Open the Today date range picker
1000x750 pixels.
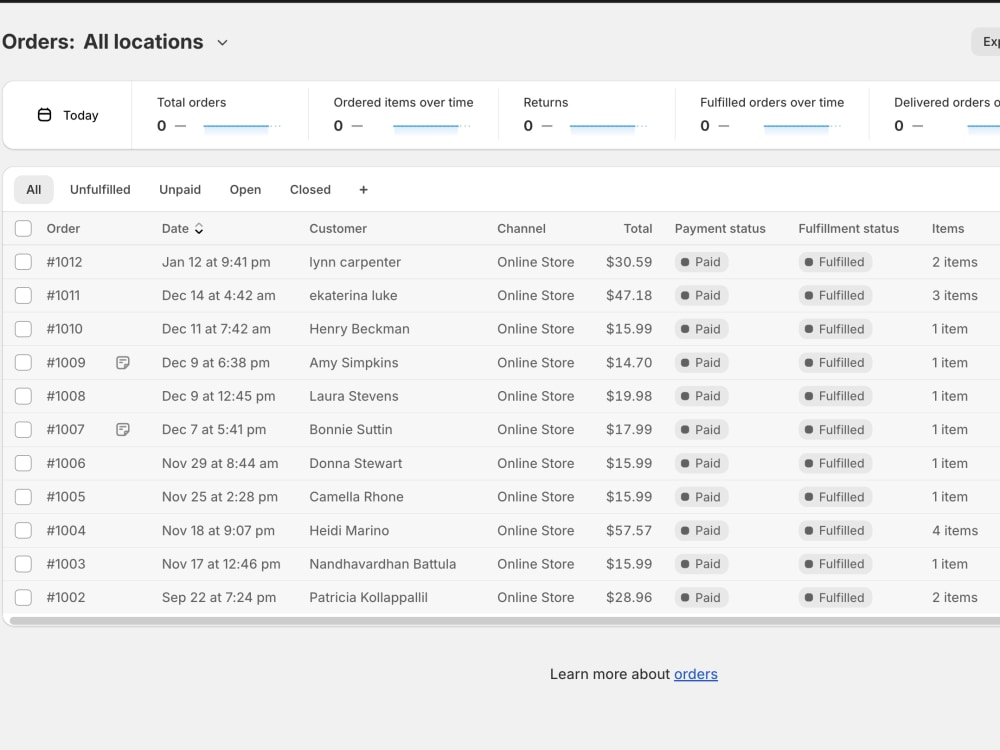coord(68,115)
